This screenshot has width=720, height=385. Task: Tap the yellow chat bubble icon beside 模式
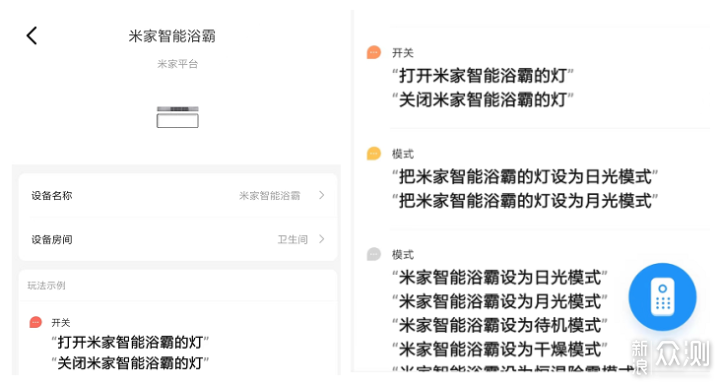[374, 153]
